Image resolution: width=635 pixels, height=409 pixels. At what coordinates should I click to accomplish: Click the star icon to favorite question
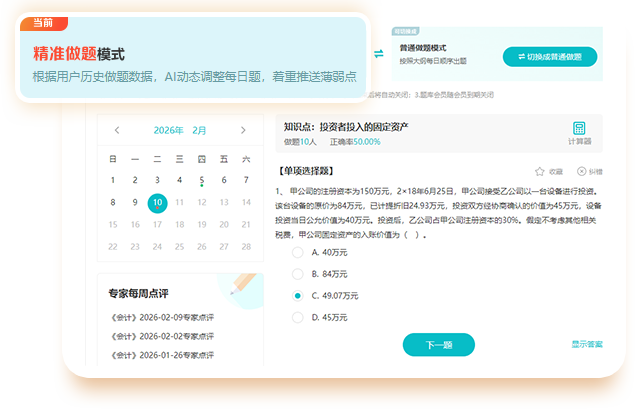pos(541,172)
